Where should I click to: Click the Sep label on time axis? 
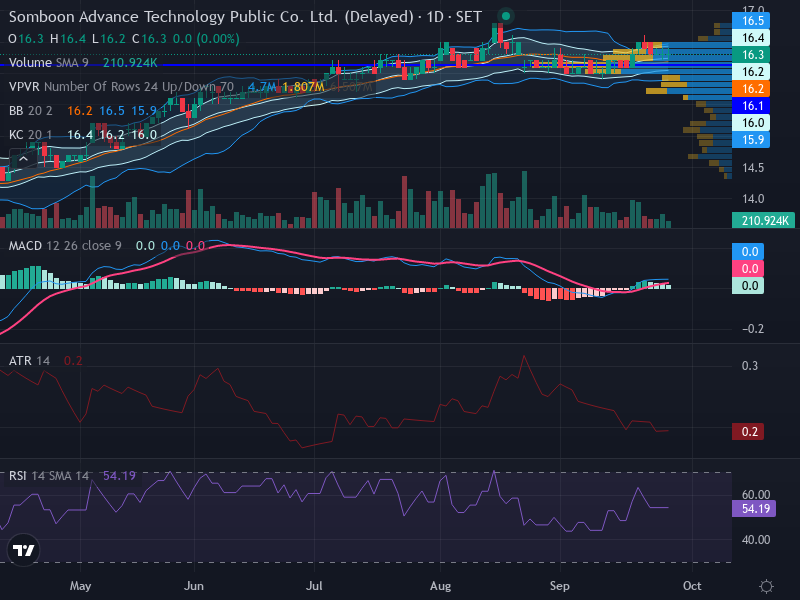(x=559, y=586)
